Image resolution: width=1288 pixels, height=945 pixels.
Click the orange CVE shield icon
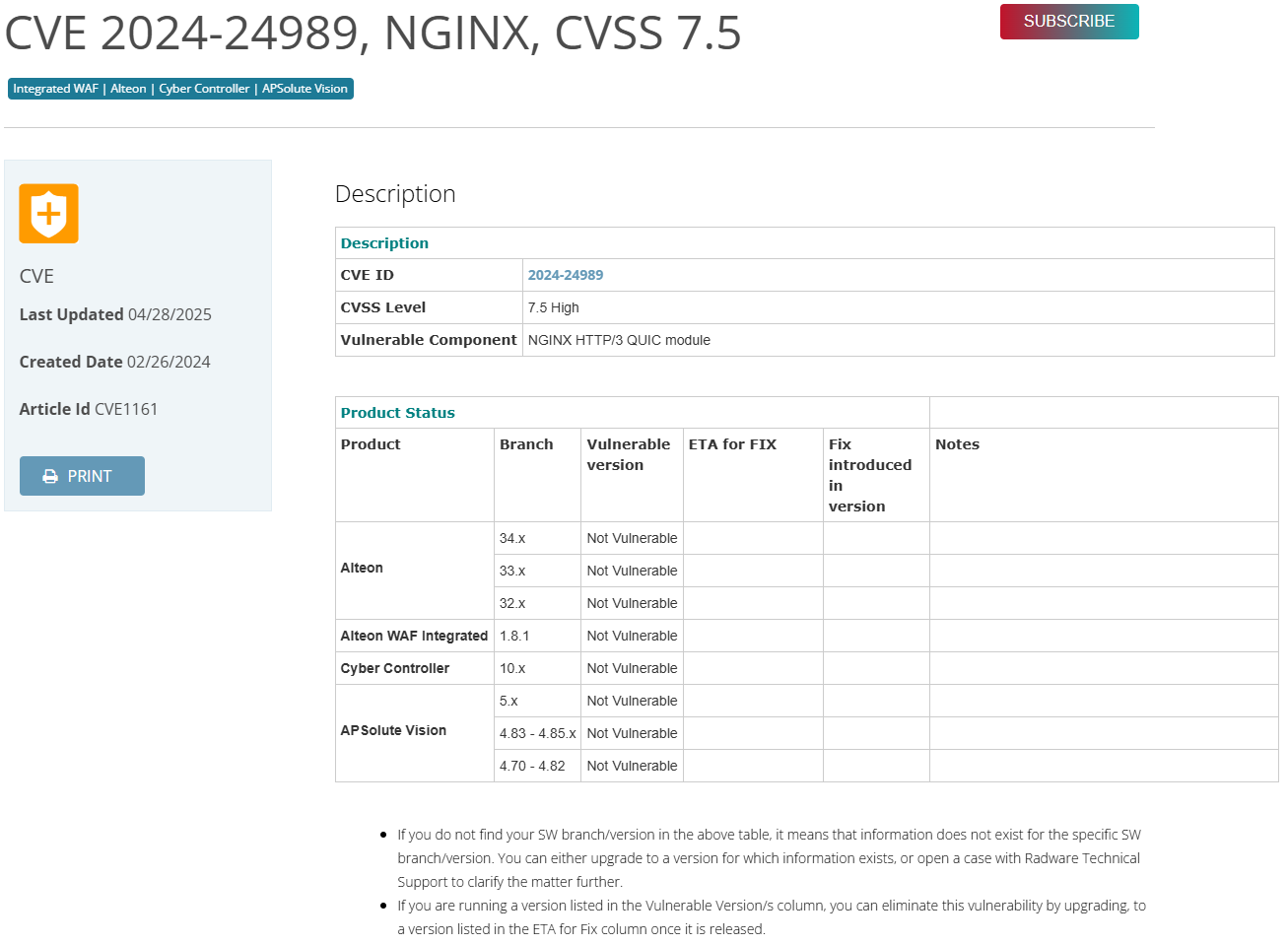48,214
